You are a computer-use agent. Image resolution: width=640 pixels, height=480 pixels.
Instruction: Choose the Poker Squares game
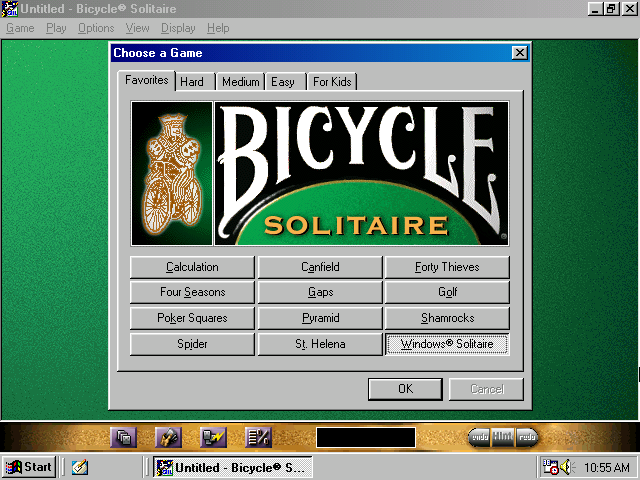[192, 318]
